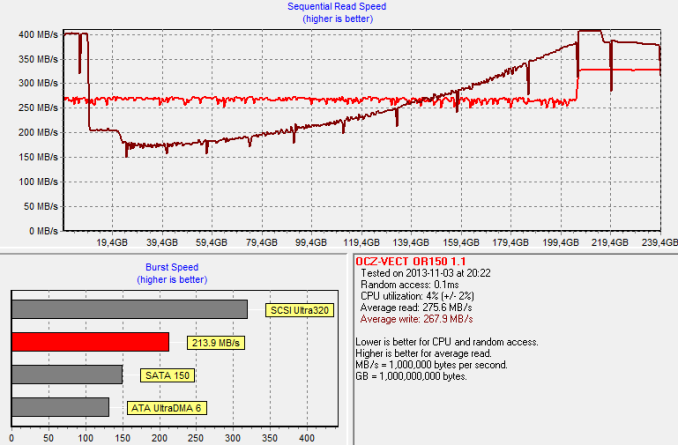The image size is (678, 445).
Task: Click the 199,4GB x-axis label
Action: 561,243
